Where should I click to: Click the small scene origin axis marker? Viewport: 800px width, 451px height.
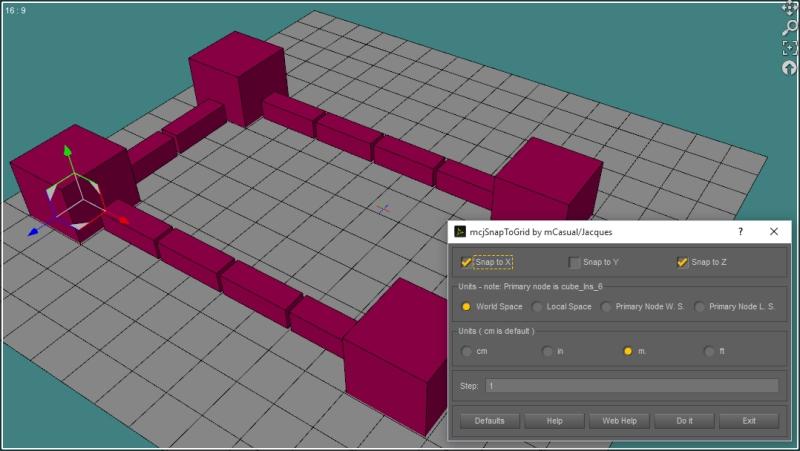[383, 209]
